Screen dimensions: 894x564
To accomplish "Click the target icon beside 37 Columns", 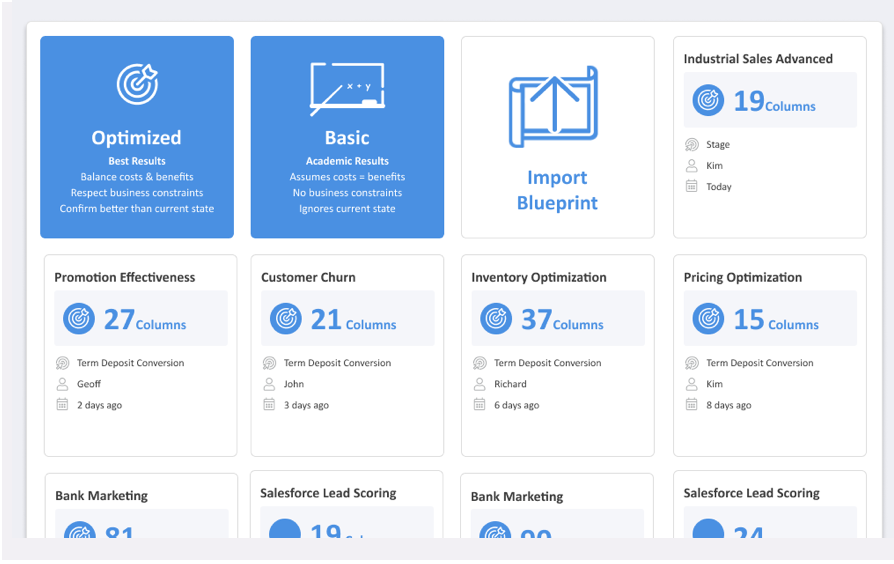I will pos(496,319).
